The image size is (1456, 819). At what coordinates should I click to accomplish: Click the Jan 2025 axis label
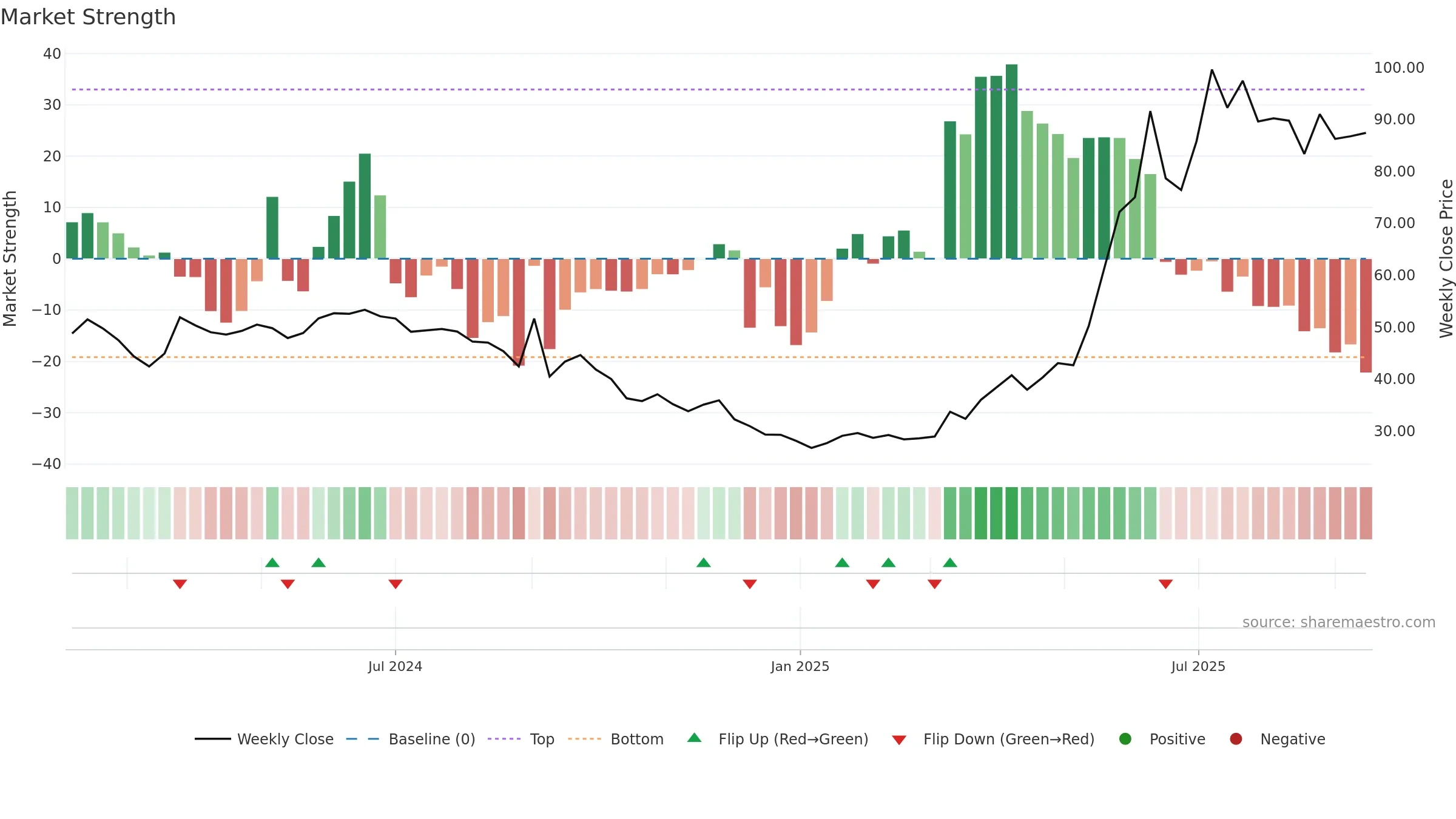(800, 666)
